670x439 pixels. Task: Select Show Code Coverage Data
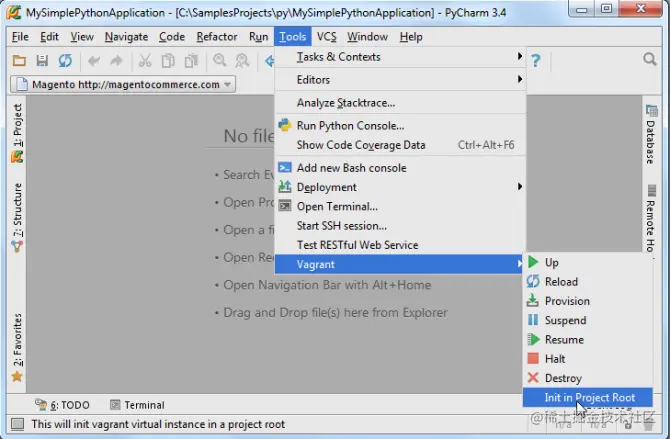(x=400, y=145)
